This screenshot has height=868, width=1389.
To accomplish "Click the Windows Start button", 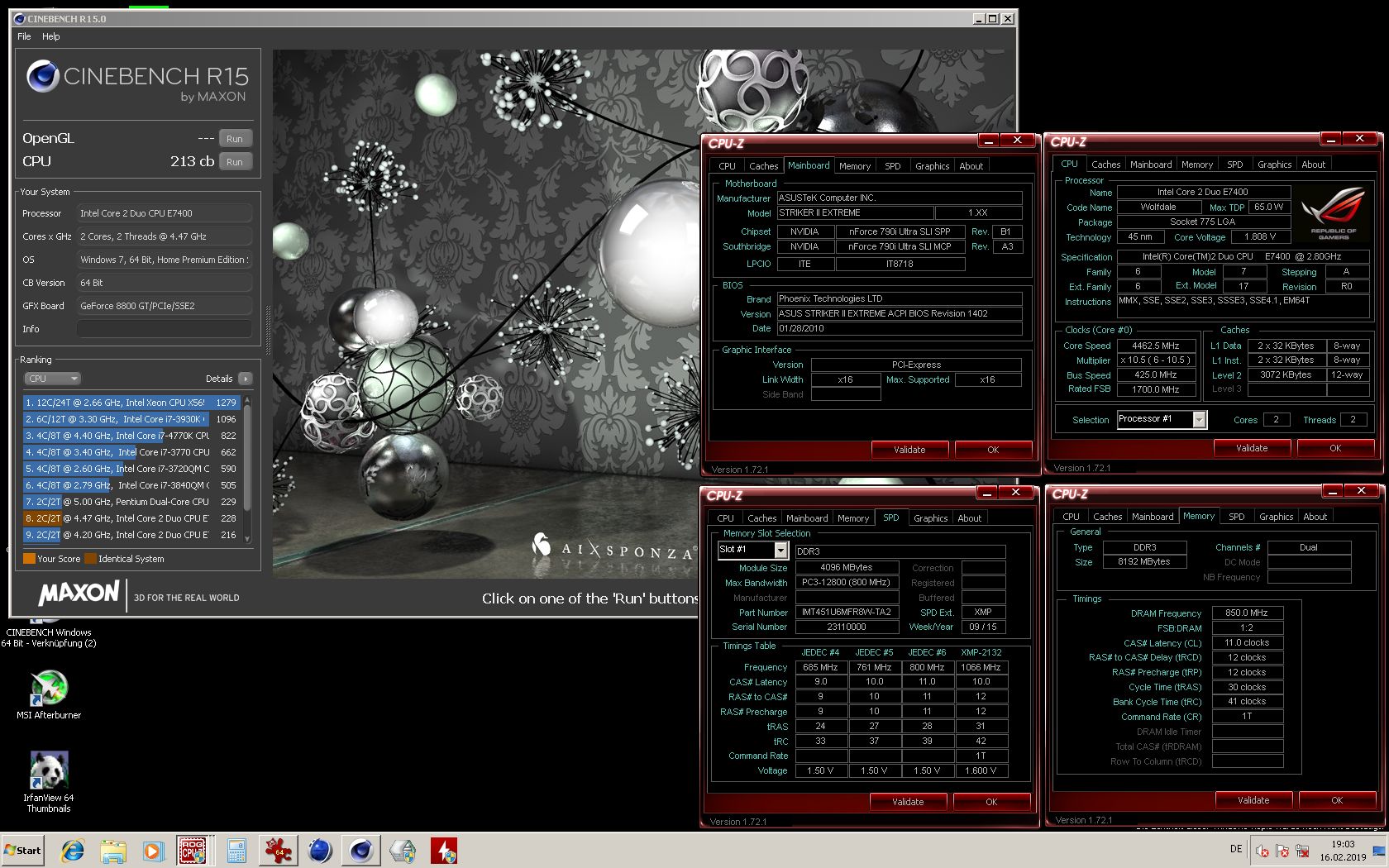I will (23, 850).
